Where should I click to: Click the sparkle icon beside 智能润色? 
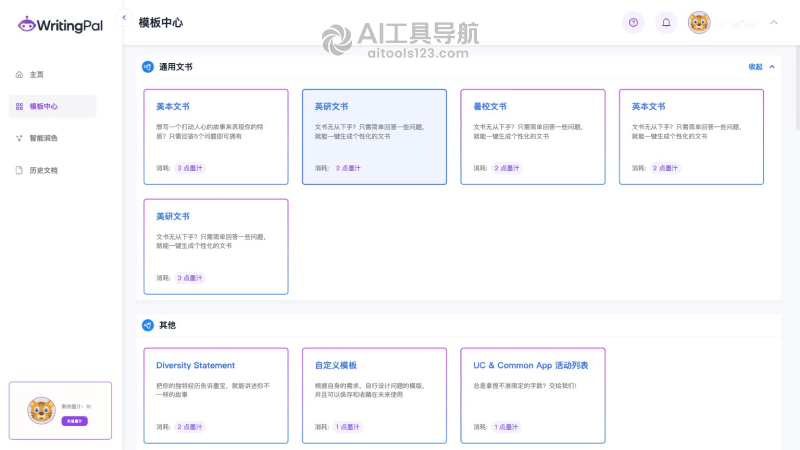click(x=19, y=138)
